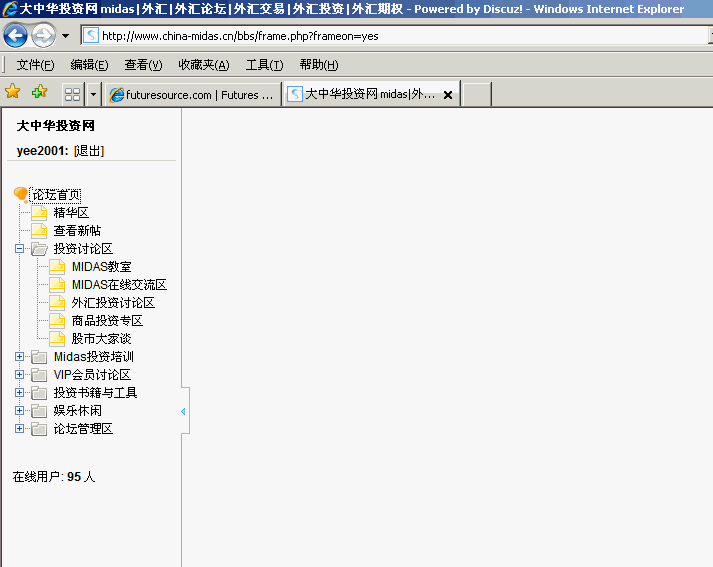The height and width of the screenshot is (567, 713).
Task: Click the Internet Explorer logo in title bar
Action: (10, 9)
